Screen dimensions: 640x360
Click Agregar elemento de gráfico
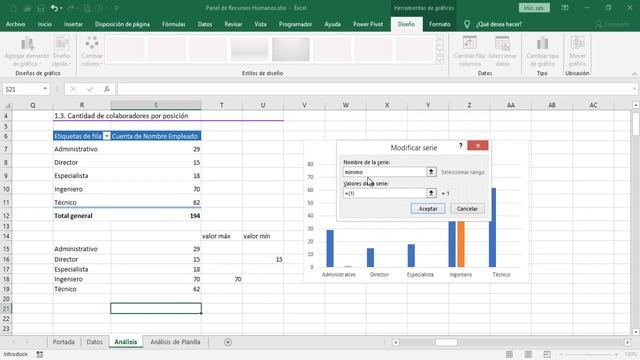coord(27,52)
